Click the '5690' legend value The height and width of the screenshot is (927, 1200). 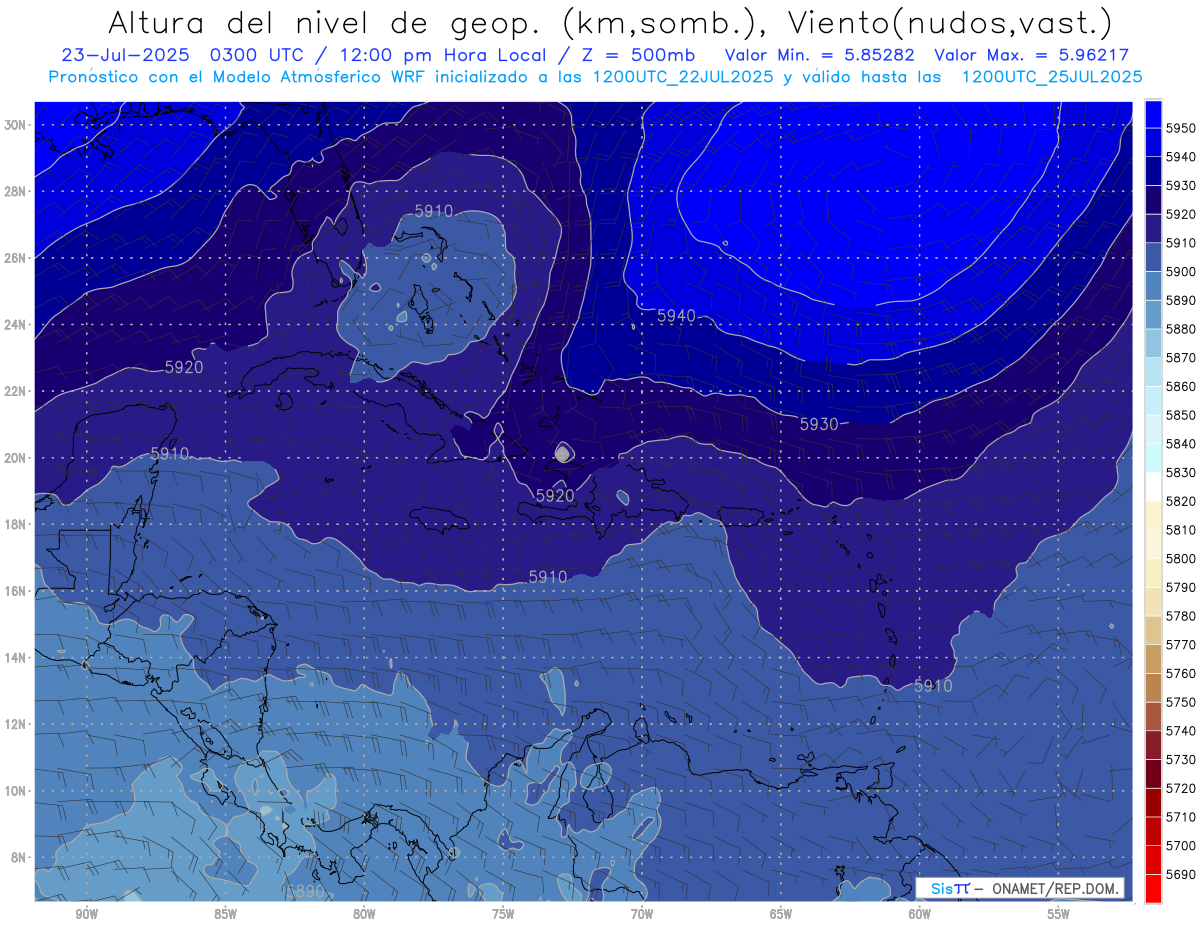[1181, 874]
